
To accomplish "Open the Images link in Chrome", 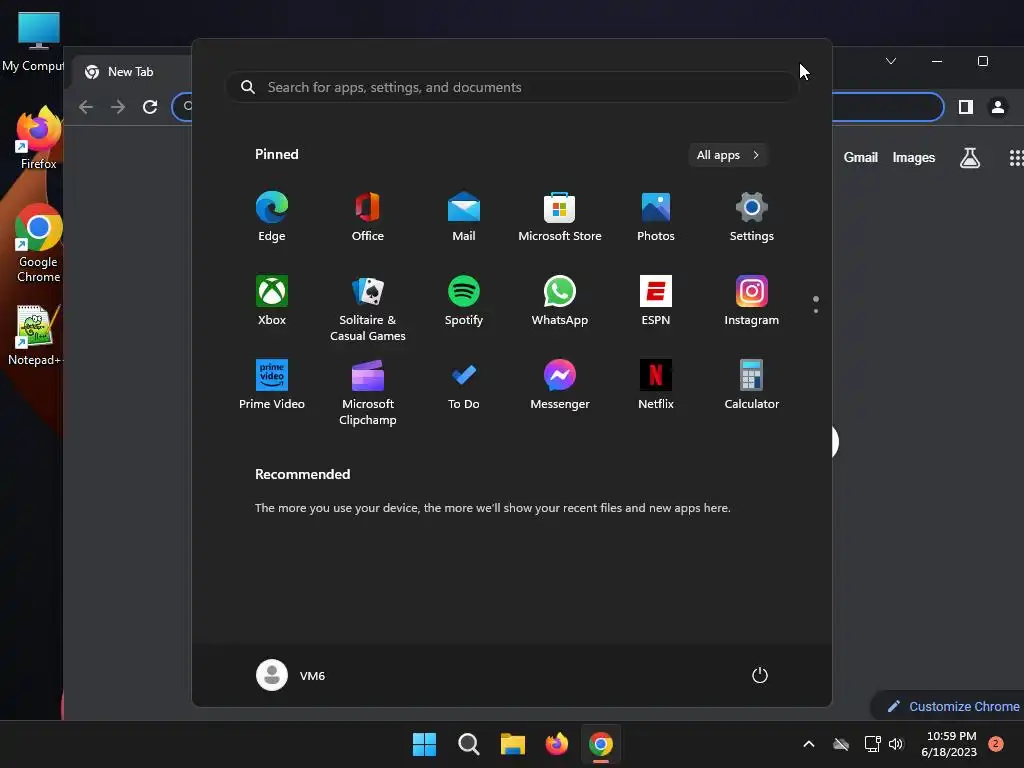I will [x=914, y=157].
